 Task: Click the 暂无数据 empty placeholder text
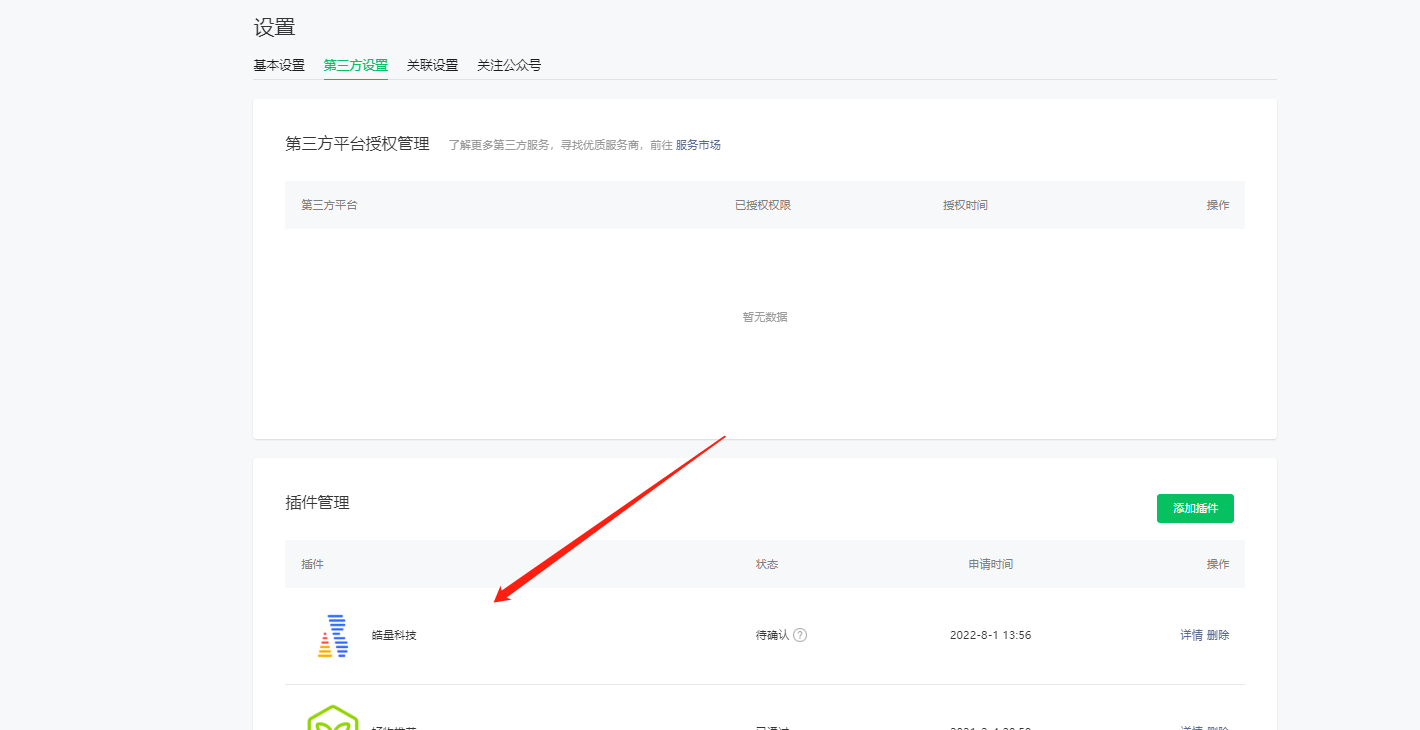coord(764,317)
